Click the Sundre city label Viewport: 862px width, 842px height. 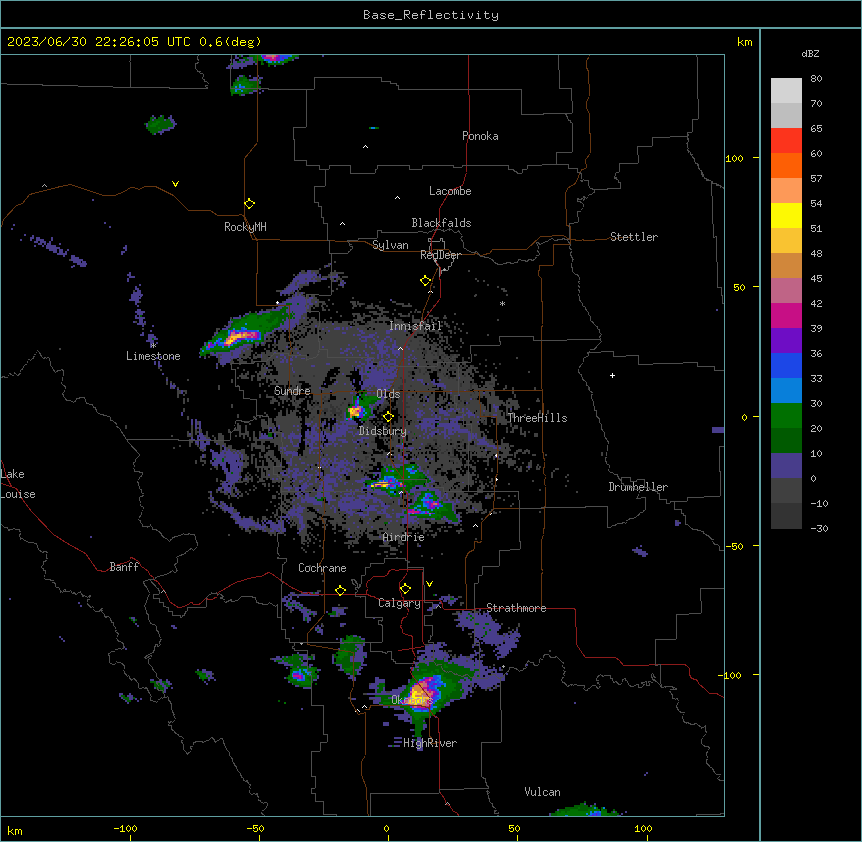[292, 391]
